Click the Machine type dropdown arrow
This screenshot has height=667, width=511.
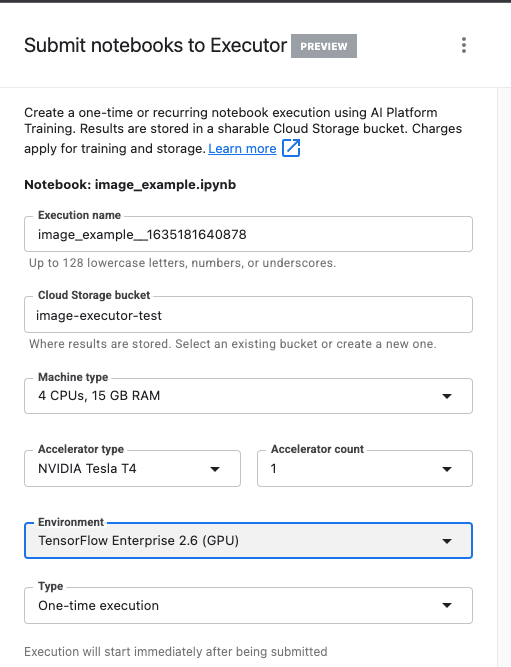coord(447,396)
